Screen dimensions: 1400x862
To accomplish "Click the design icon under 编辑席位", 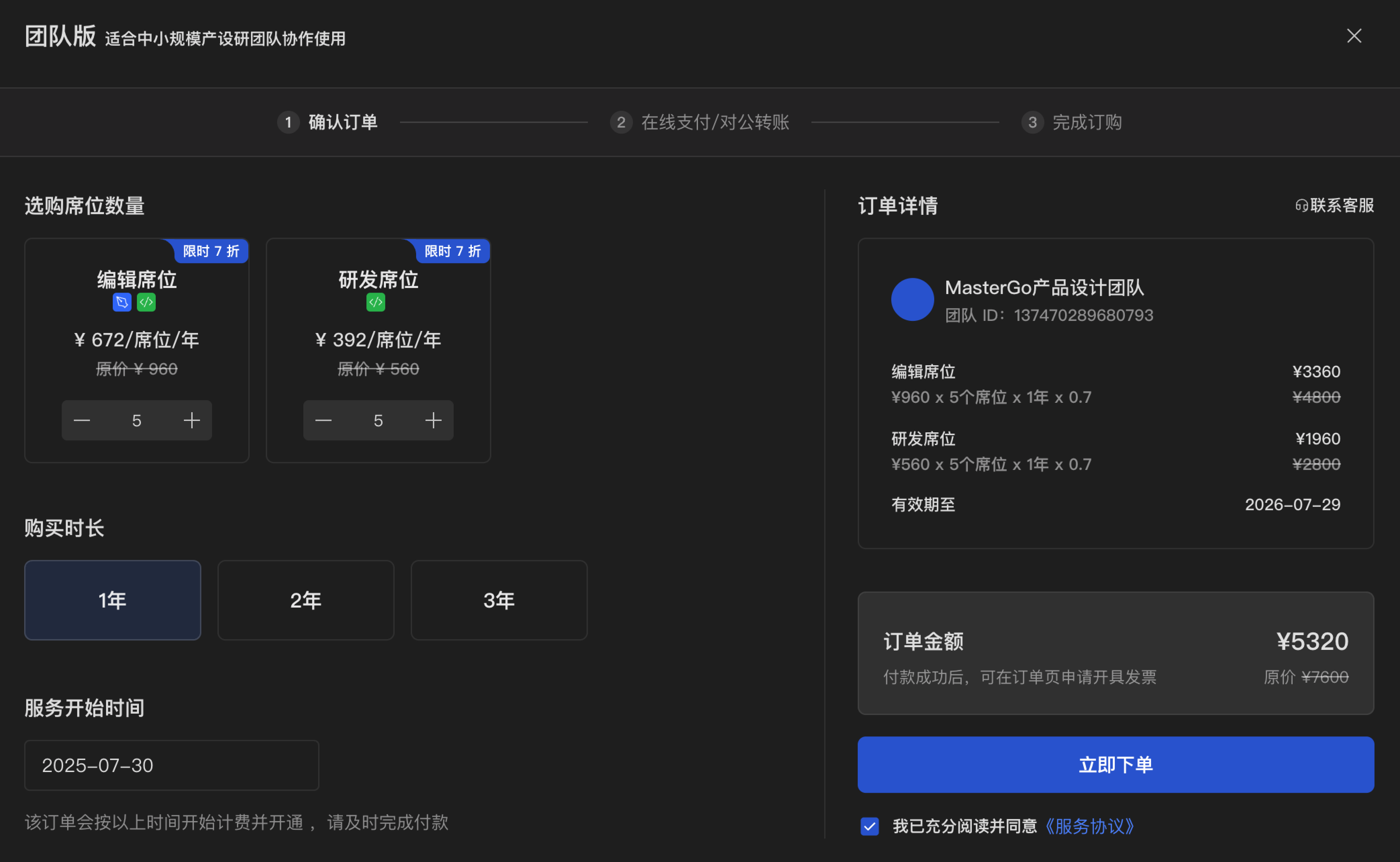I will 122,302.
